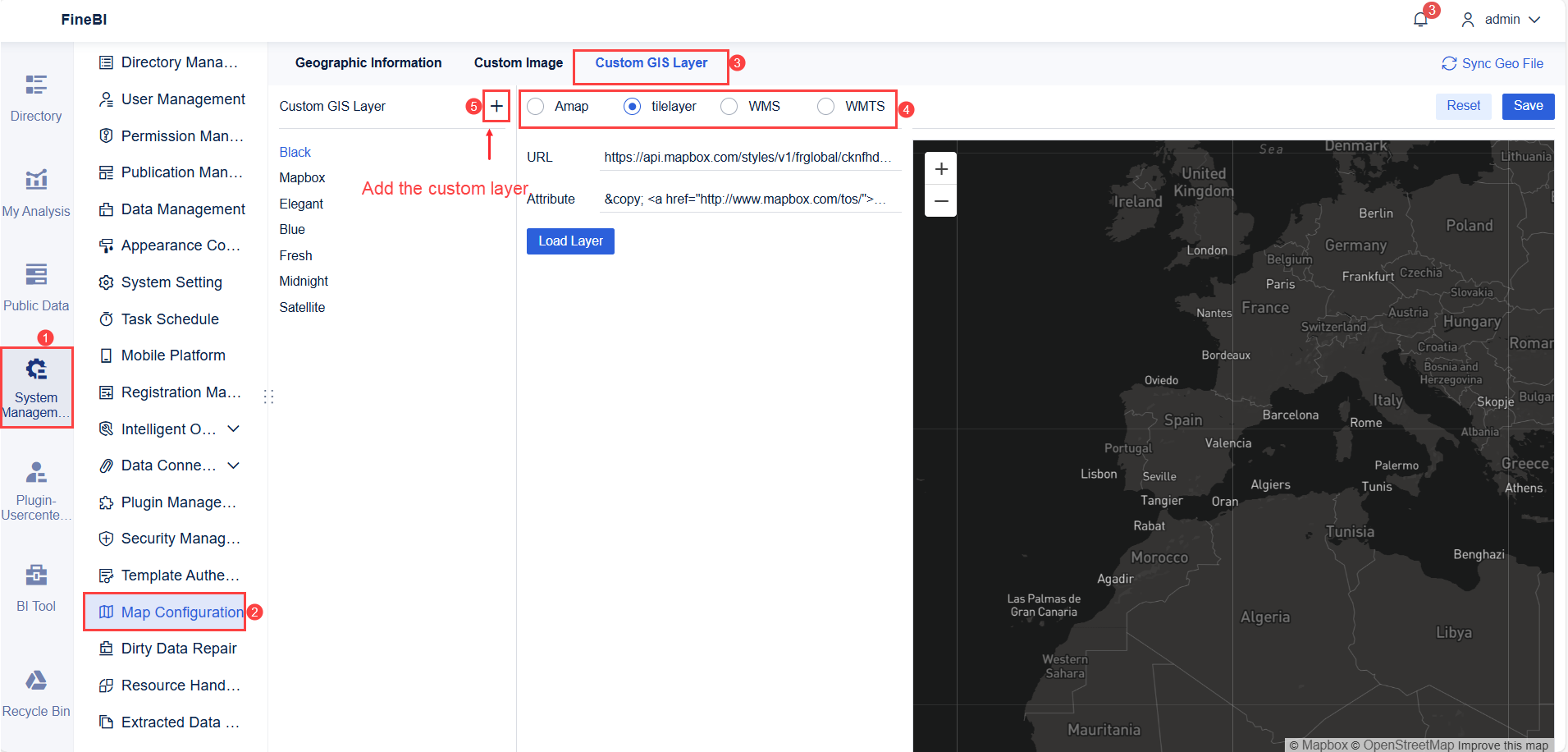Open the Directory sidebar section
The height and width of the screenshot is (752, 1568).
[36, 99]
